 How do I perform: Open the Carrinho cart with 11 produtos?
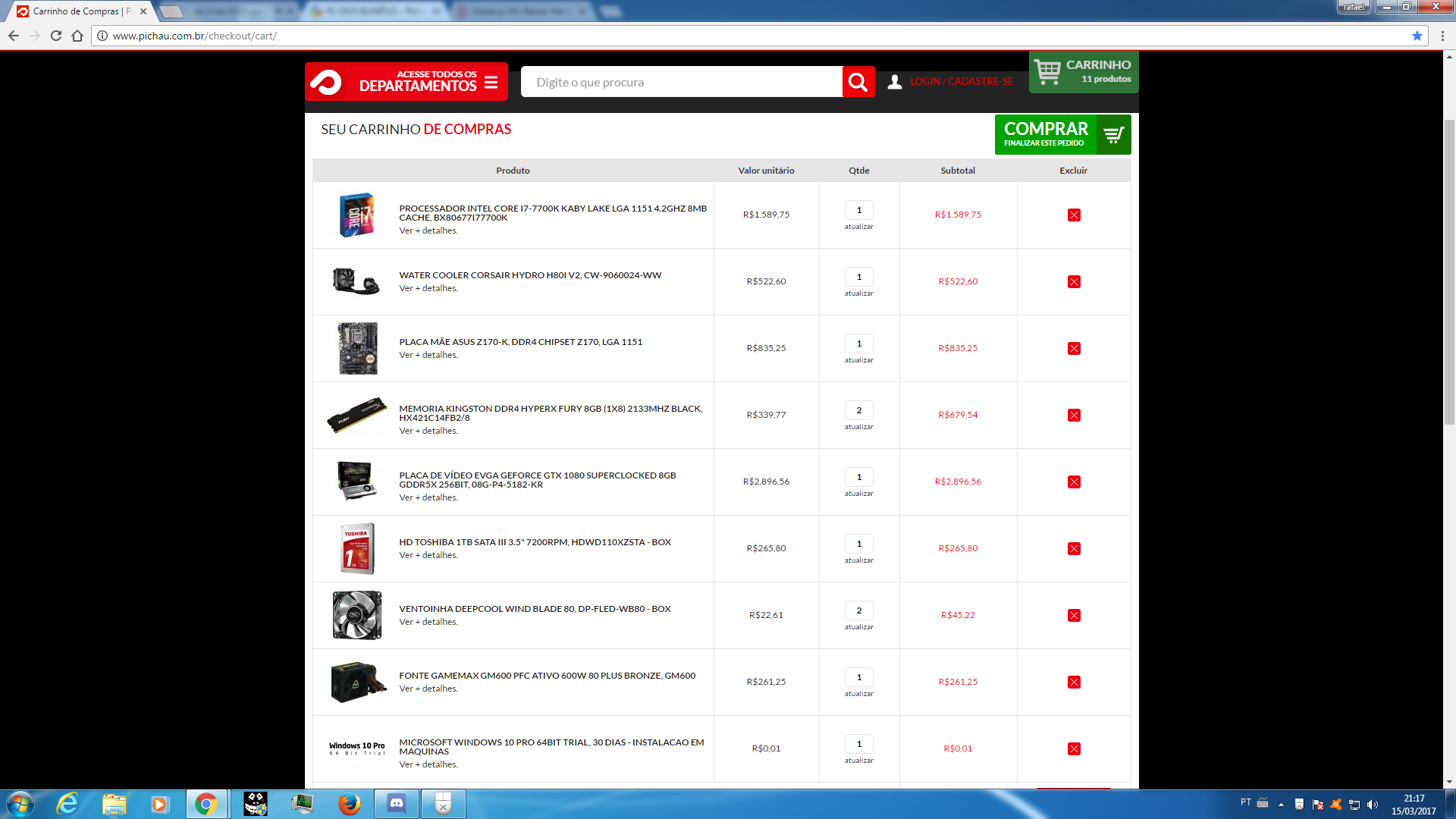point(1083,72)
